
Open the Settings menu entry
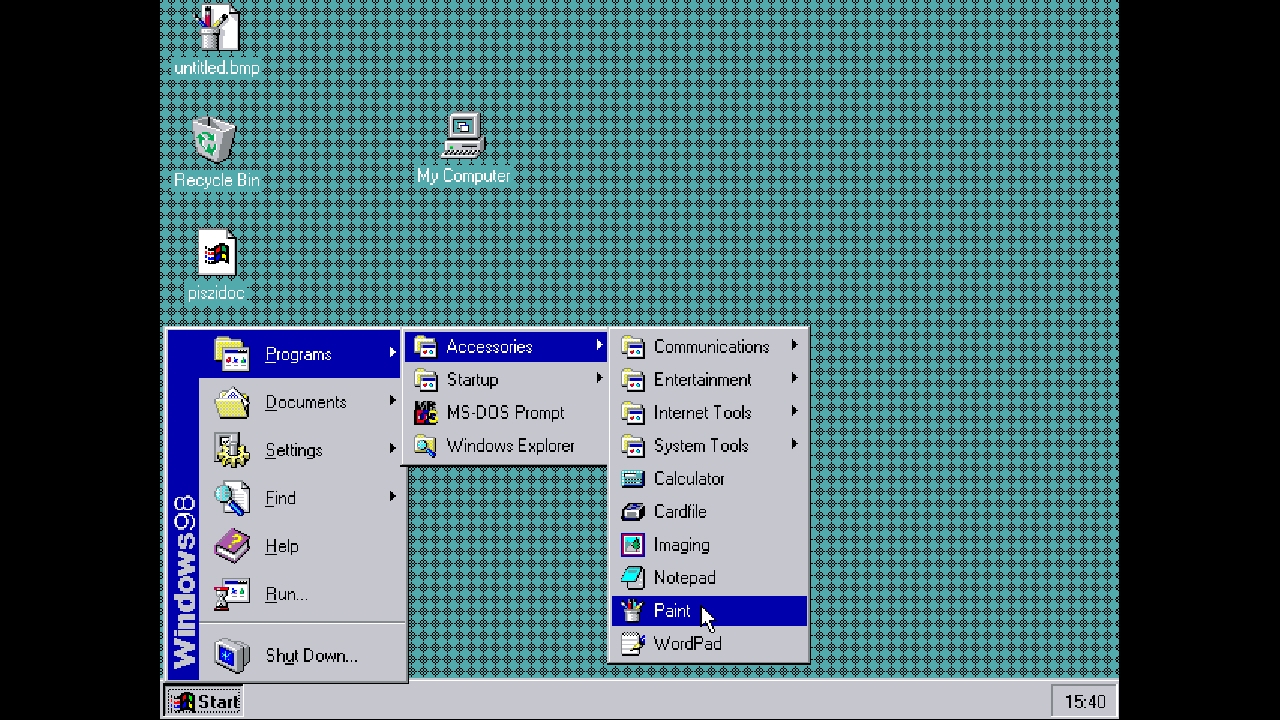tap(293, 450)
